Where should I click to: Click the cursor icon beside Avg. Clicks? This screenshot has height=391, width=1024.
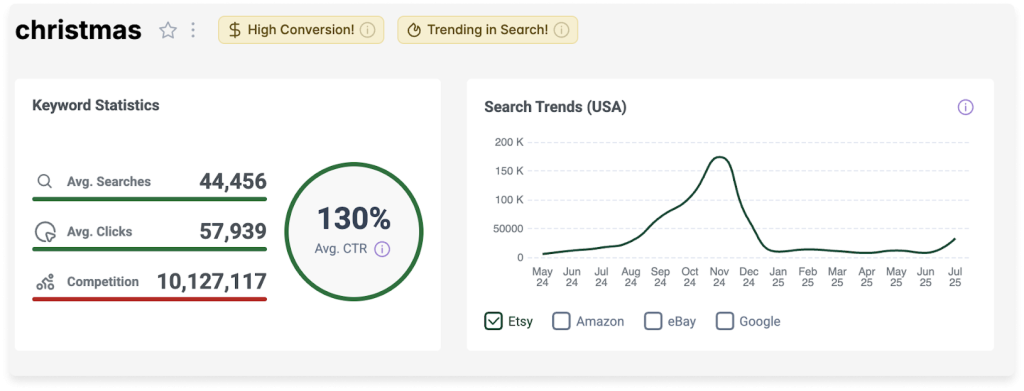[44, 232]
